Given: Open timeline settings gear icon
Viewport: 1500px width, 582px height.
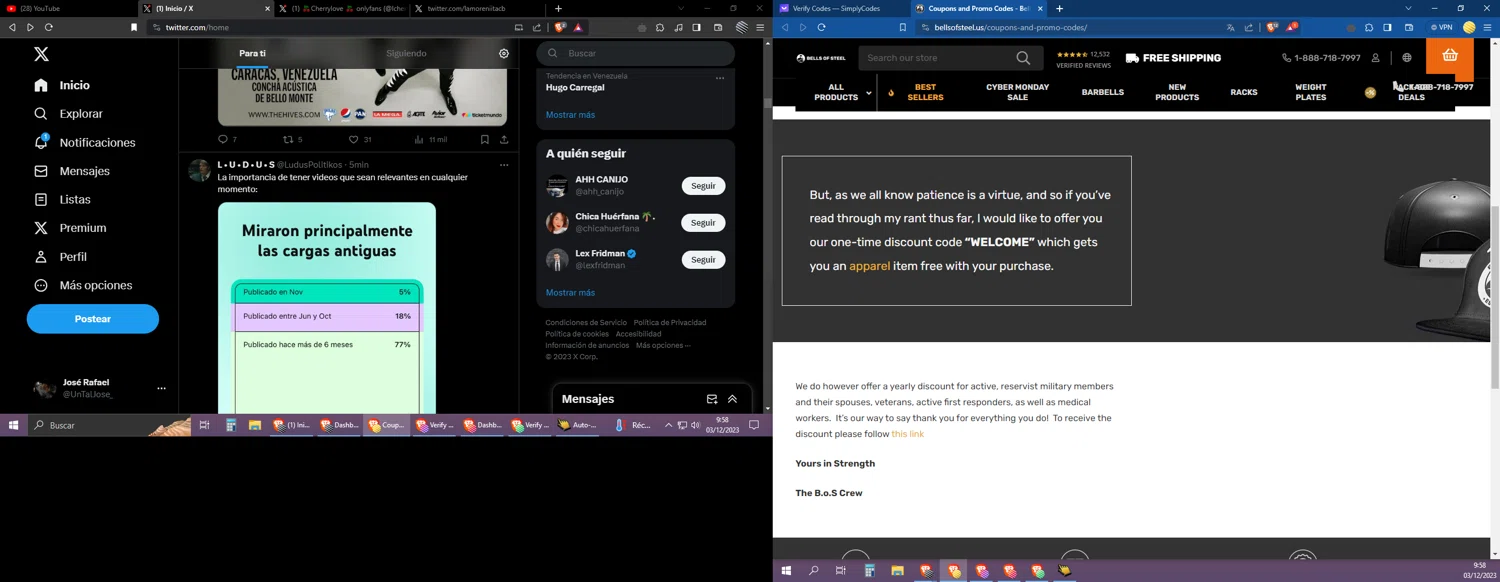Looking at the screenshot, I should pyautogui.click(x=504, y=53).
